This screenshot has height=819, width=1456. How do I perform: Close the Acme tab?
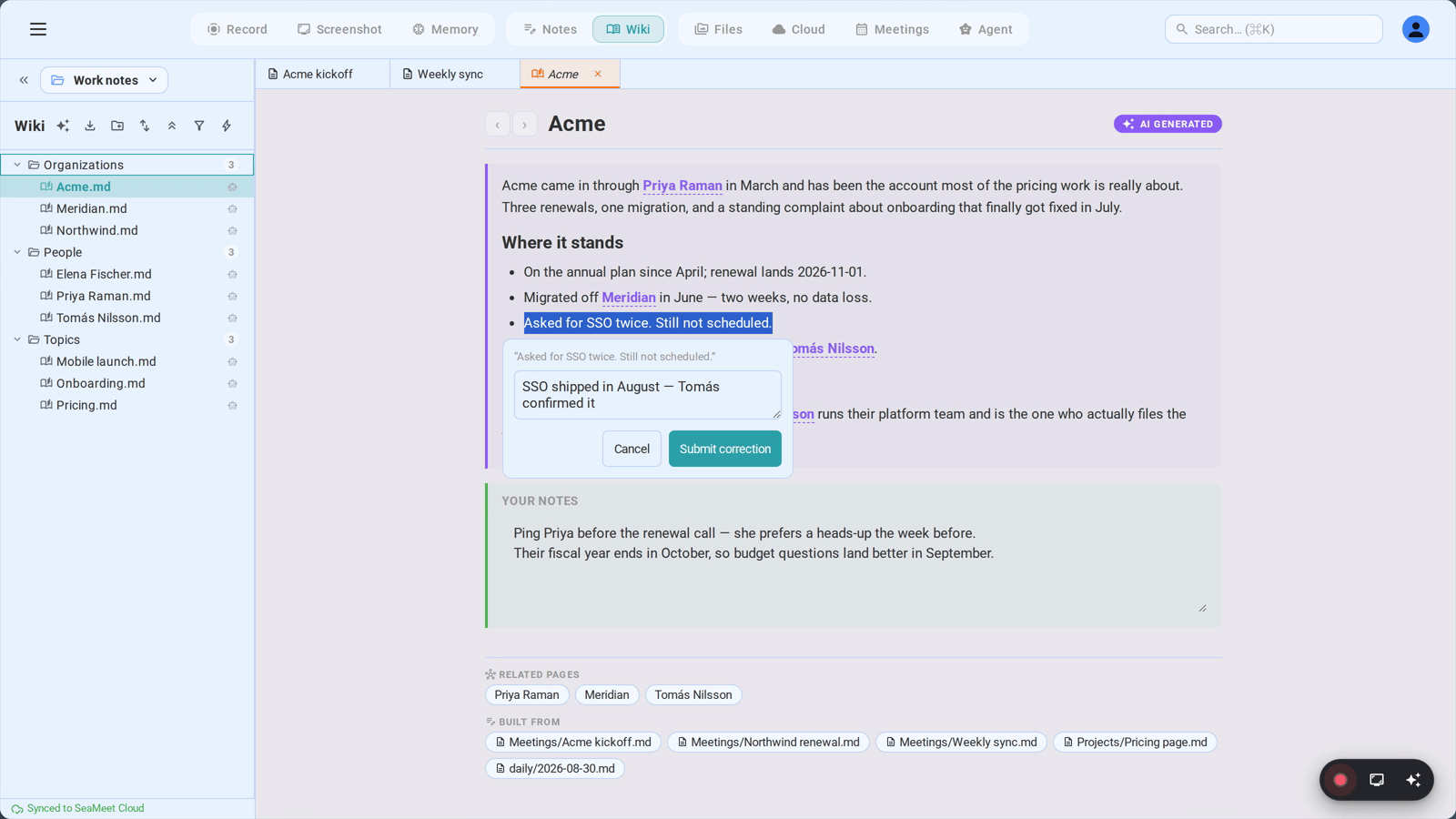598,74
